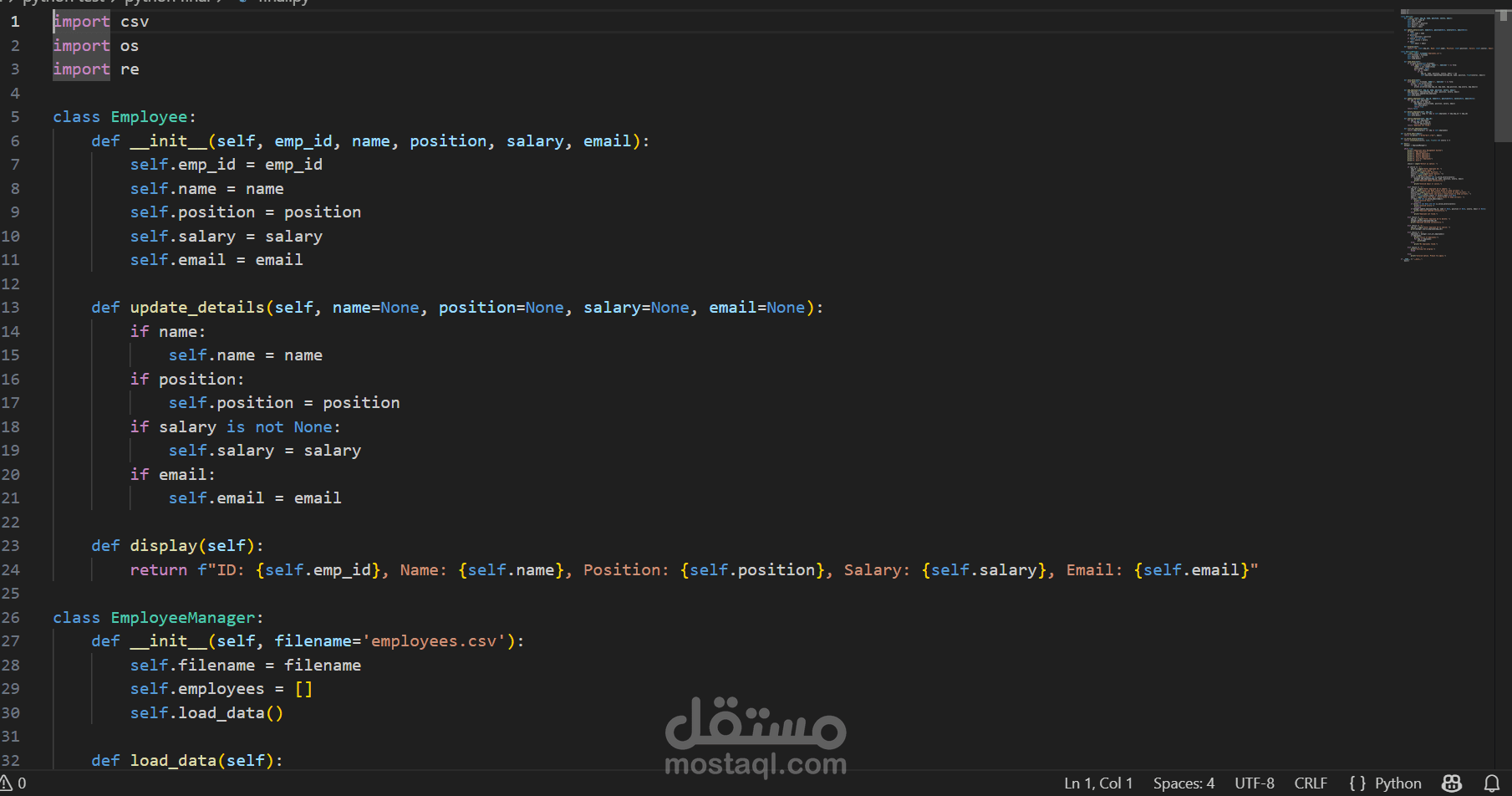Click the 'update_details' function name
Screen dimensions: 1512x796
pyautogui.click(x=197, y=308)
